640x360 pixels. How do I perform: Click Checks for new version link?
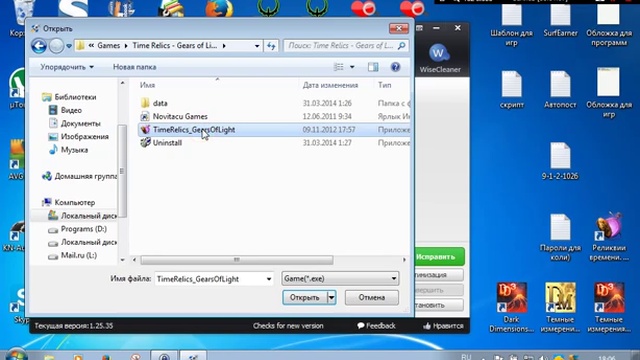(x=288, y=326)
